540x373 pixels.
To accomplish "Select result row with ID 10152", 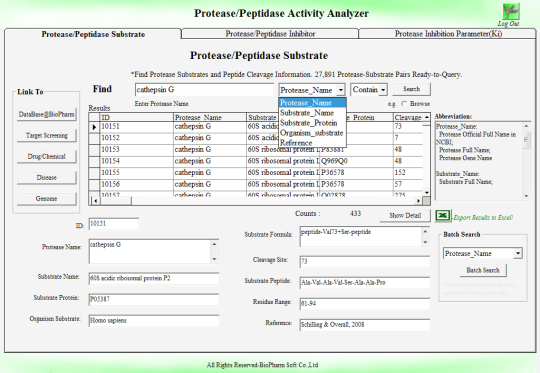I will pos(256,138).
